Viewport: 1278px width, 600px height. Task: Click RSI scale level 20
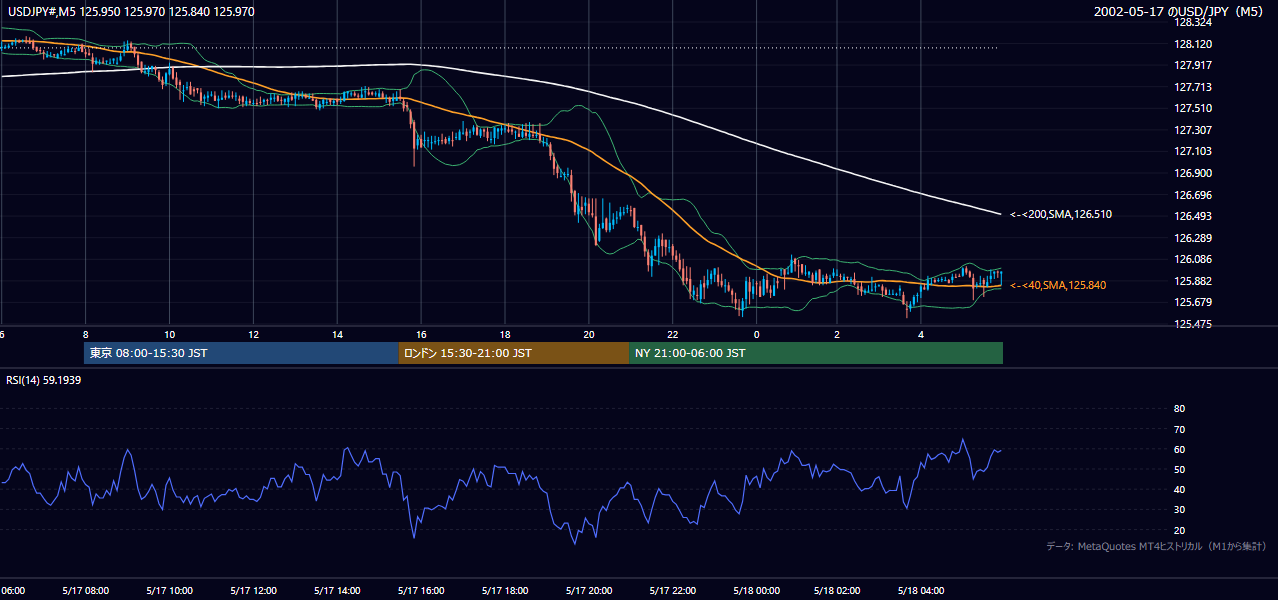(x=1179, y=530)
